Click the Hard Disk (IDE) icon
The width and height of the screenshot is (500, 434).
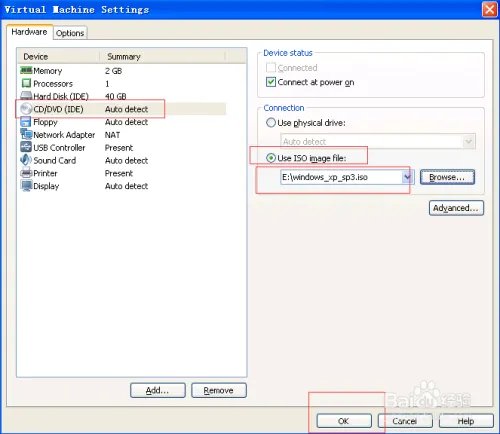pyautogui.click(x=26, y=96)
